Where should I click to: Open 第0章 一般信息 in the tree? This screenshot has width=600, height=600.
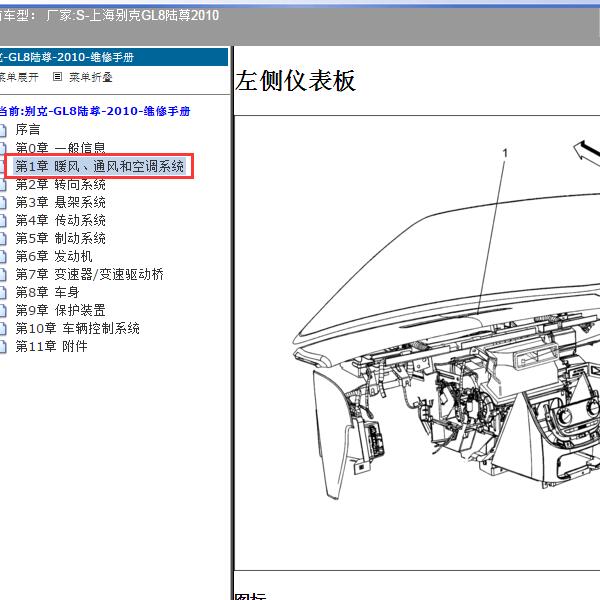click(x=60, y=147)
